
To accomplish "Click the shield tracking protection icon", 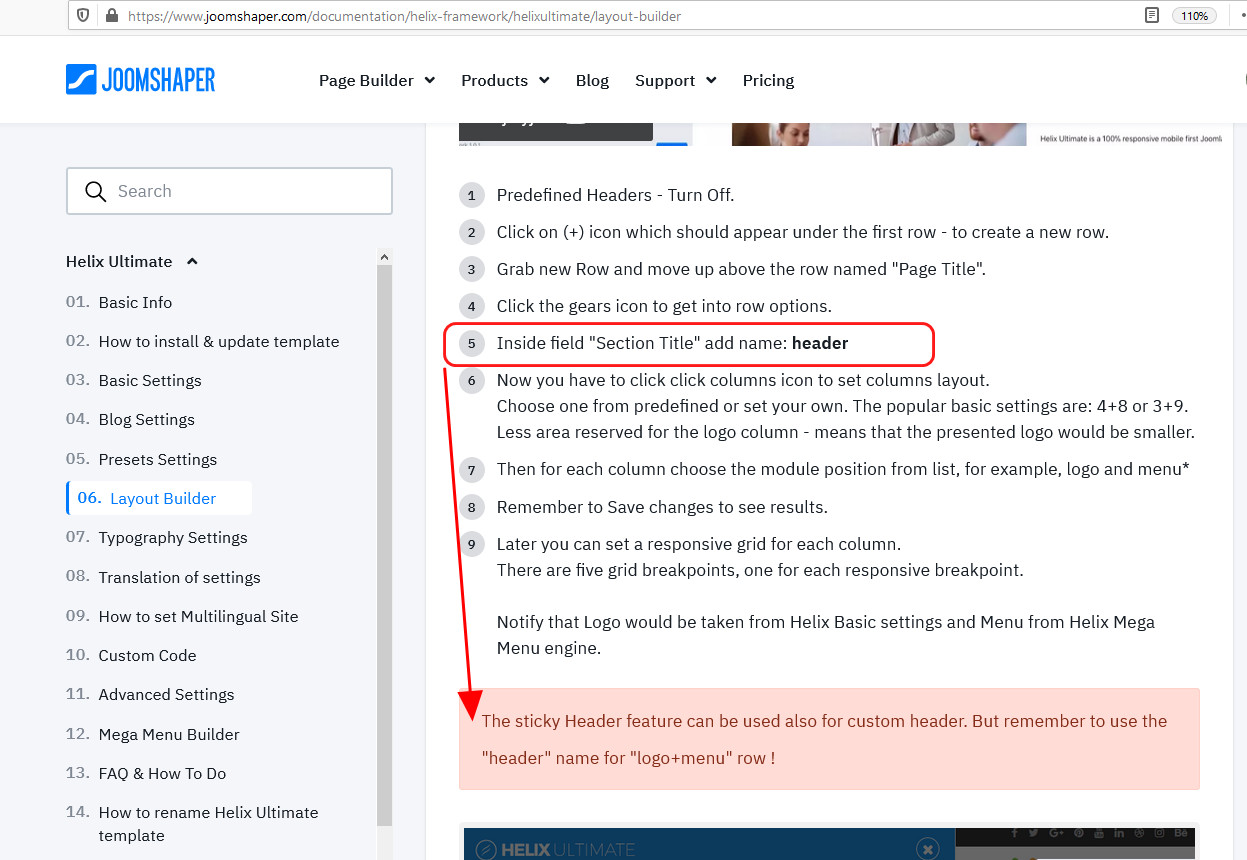I will tap(84, 16).
